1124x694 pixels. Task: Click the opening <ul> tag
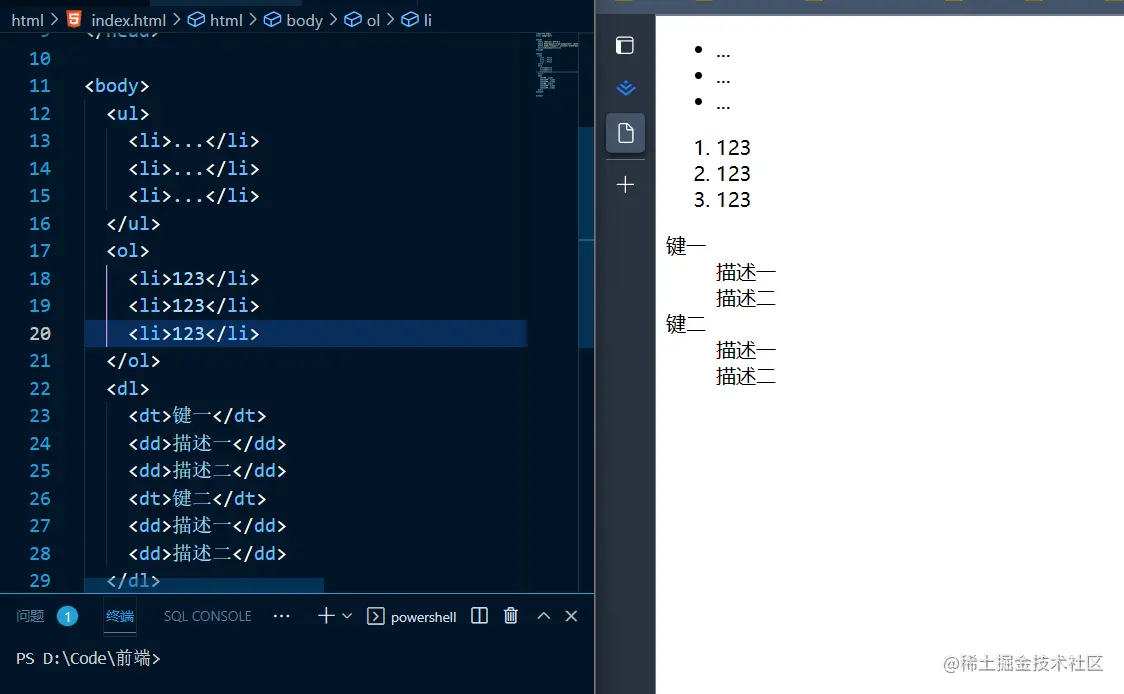pos(128,113)
